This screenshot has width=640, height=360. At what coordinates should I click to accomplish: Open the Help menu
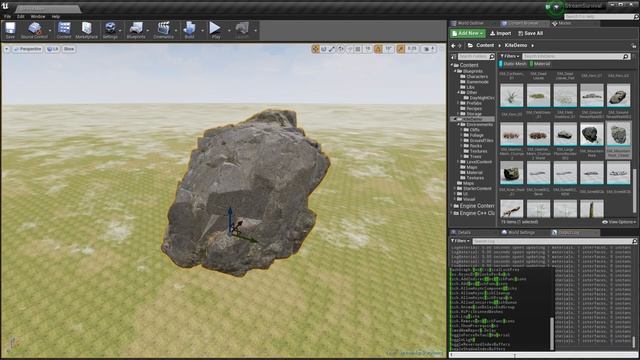[56, 16]
